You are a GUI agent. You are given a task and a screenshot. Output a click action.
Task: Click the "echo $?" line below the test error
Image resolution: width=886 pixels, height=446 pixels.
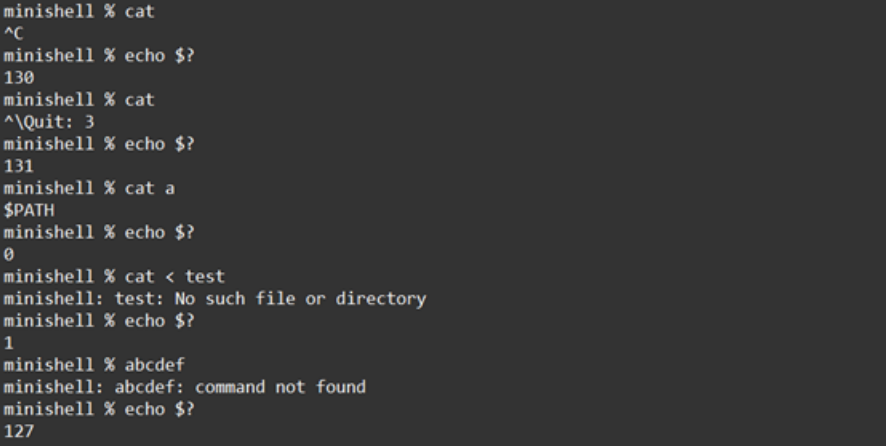(x=159, y=317)
